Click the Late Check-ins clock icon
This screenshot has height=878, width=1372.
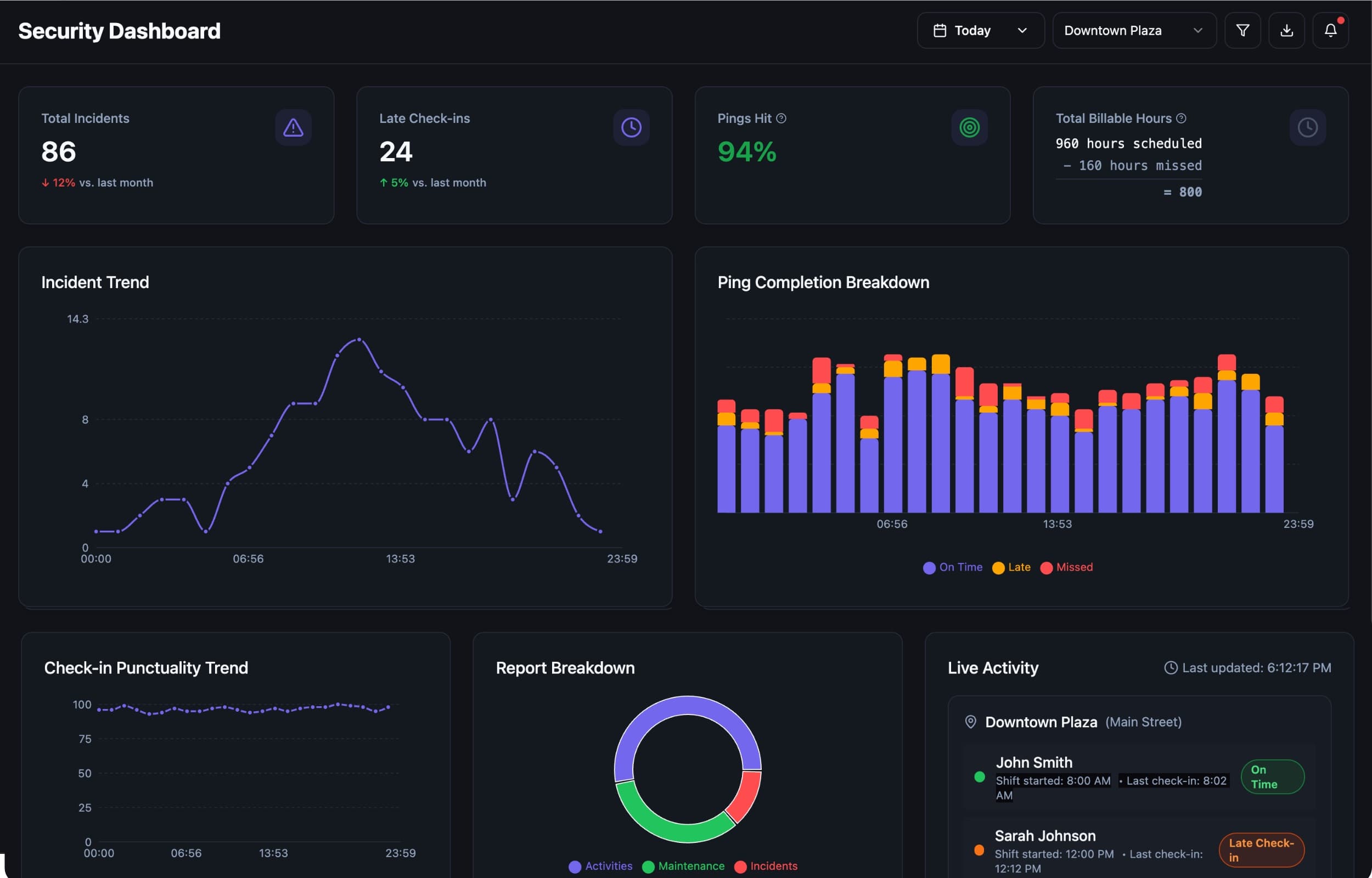pyautogui.click(x=631, y=127)
